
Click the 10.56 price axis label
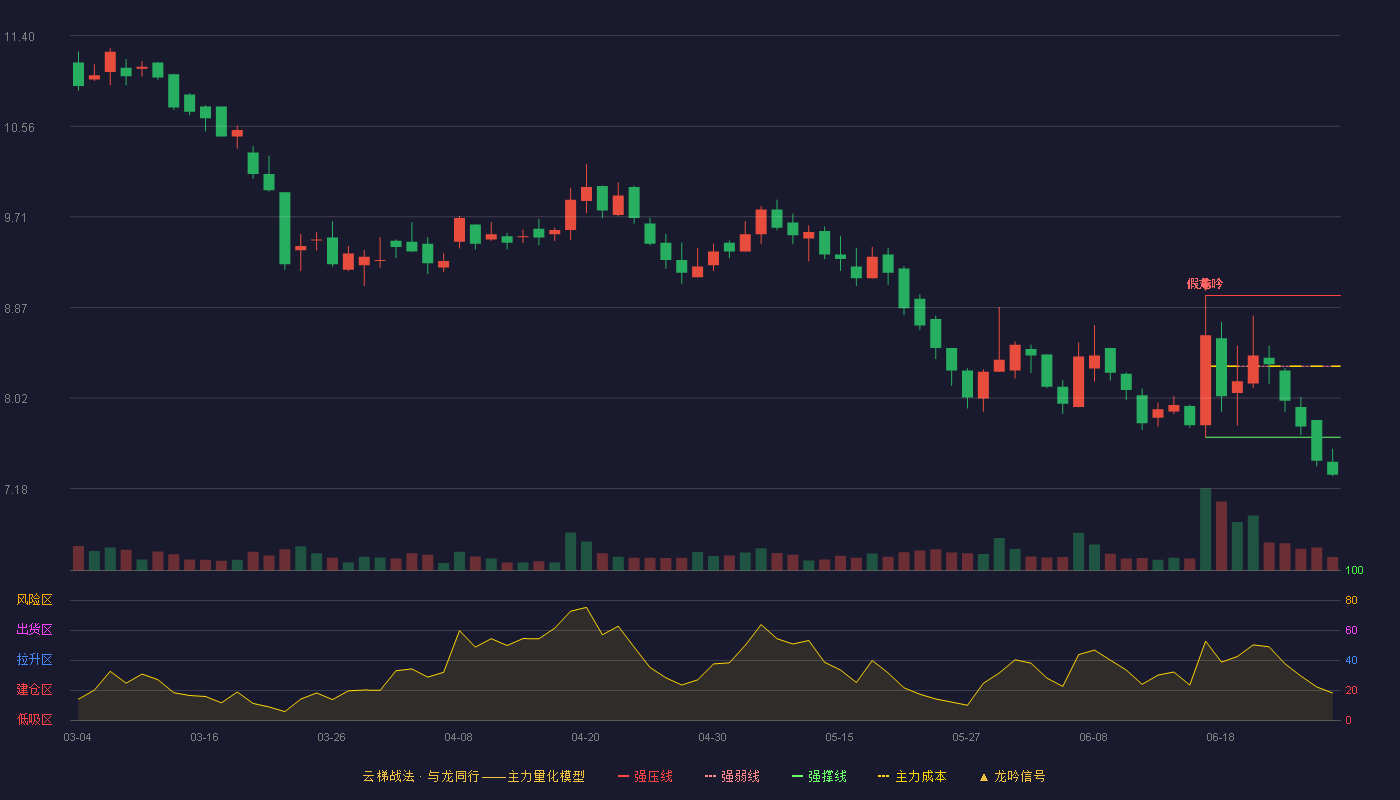(19, 127)
